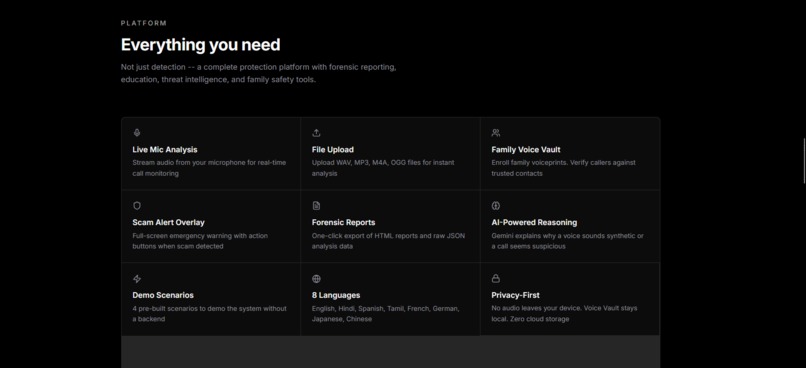
Task: Select the Family Voice Vault heading
Action: [526, 150]
